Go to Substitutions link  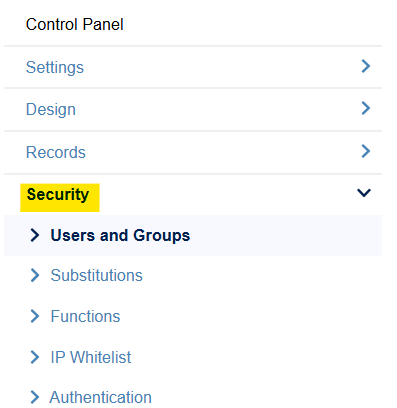96,275
